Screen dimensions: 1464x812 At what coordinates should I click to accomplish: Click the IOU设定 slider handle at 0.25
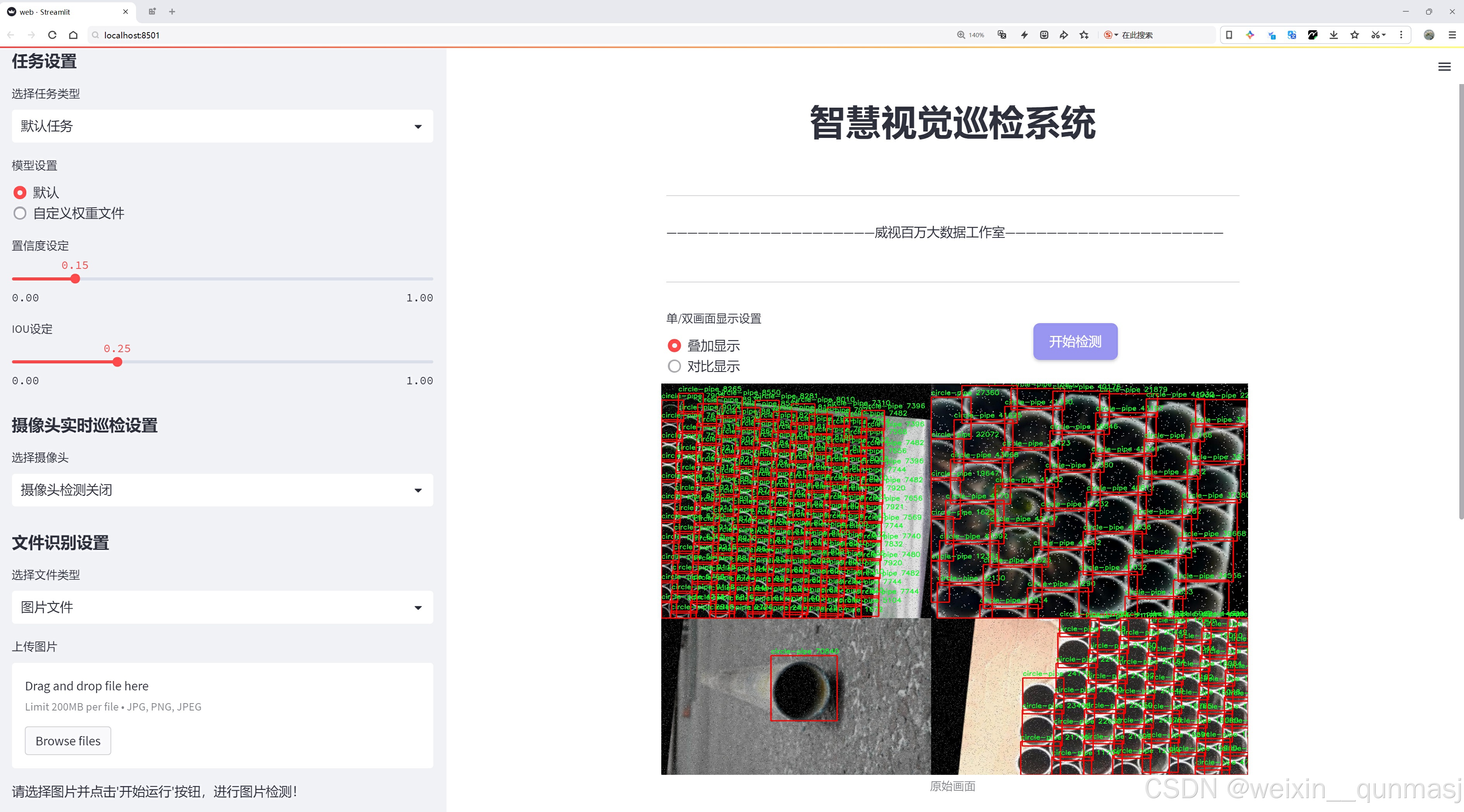pyautogui.click(x=118, y=362)
